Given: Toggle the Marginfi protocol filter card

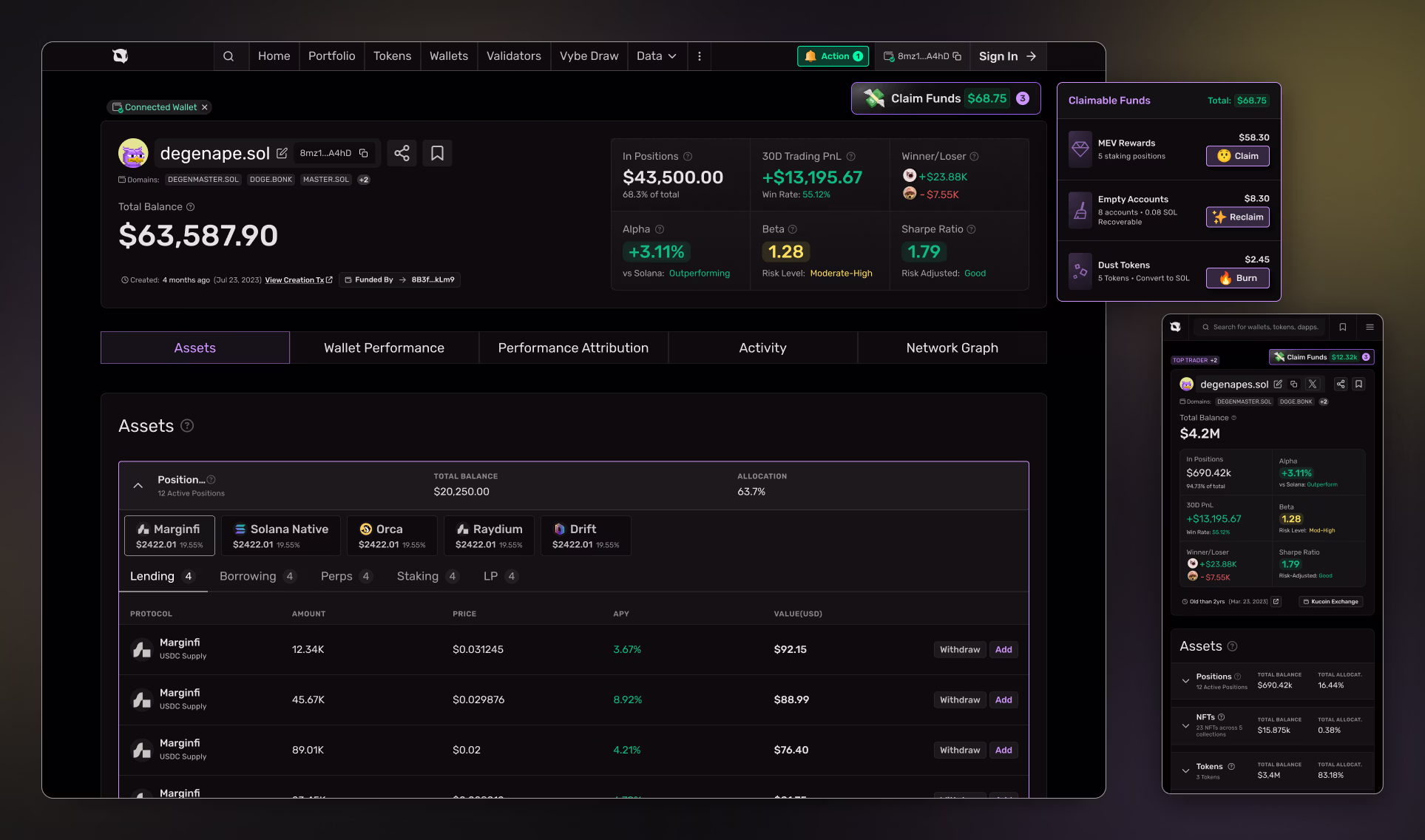Looking at the screenshot, I should coord(169,535).
